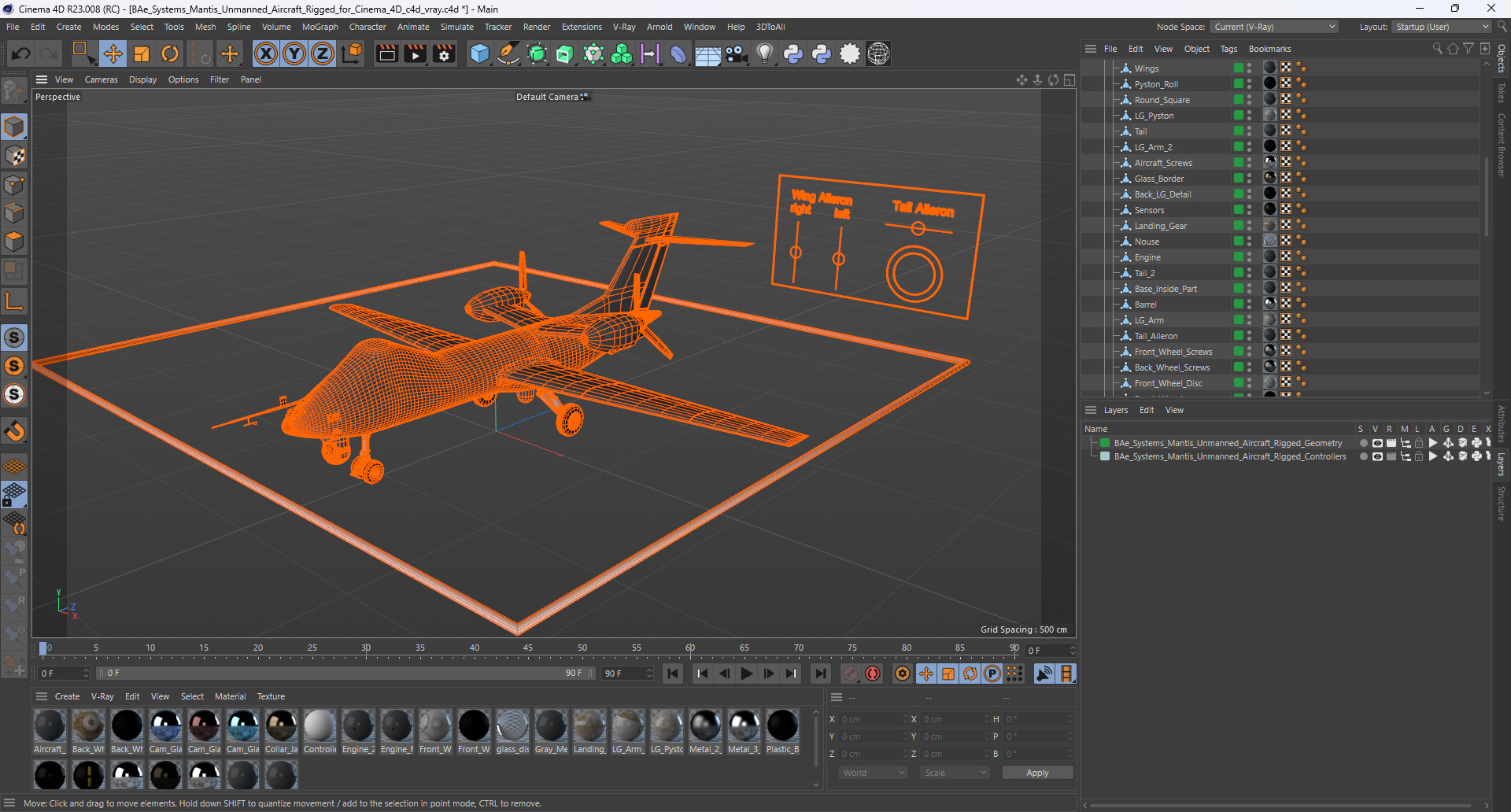This screenshot has height=812, width=1511.
Task: Open the Layout dropdown
Action: pos(1441,27)
